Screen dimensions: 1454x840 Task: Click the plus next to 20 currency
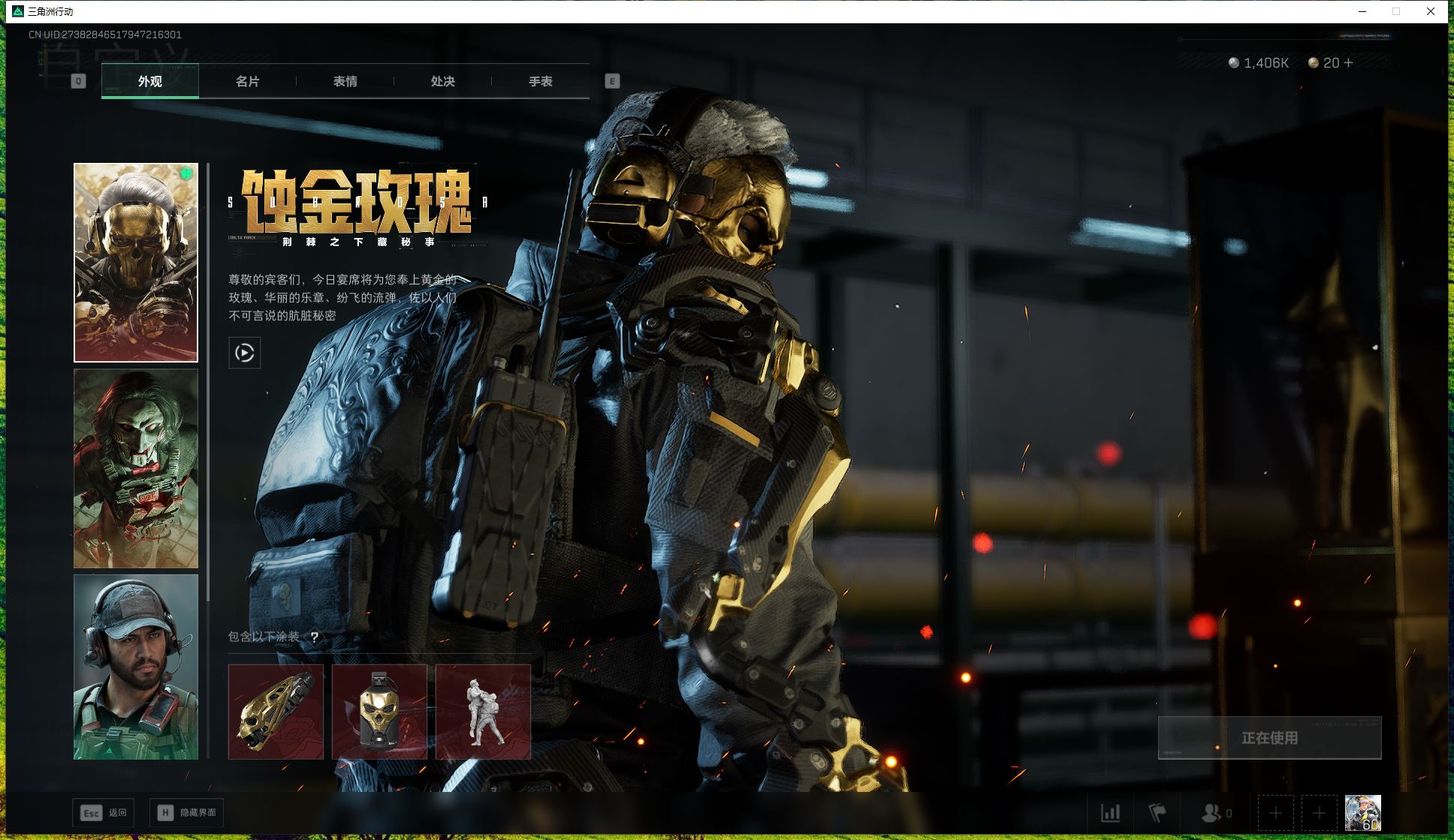[x=1348, y=63]
